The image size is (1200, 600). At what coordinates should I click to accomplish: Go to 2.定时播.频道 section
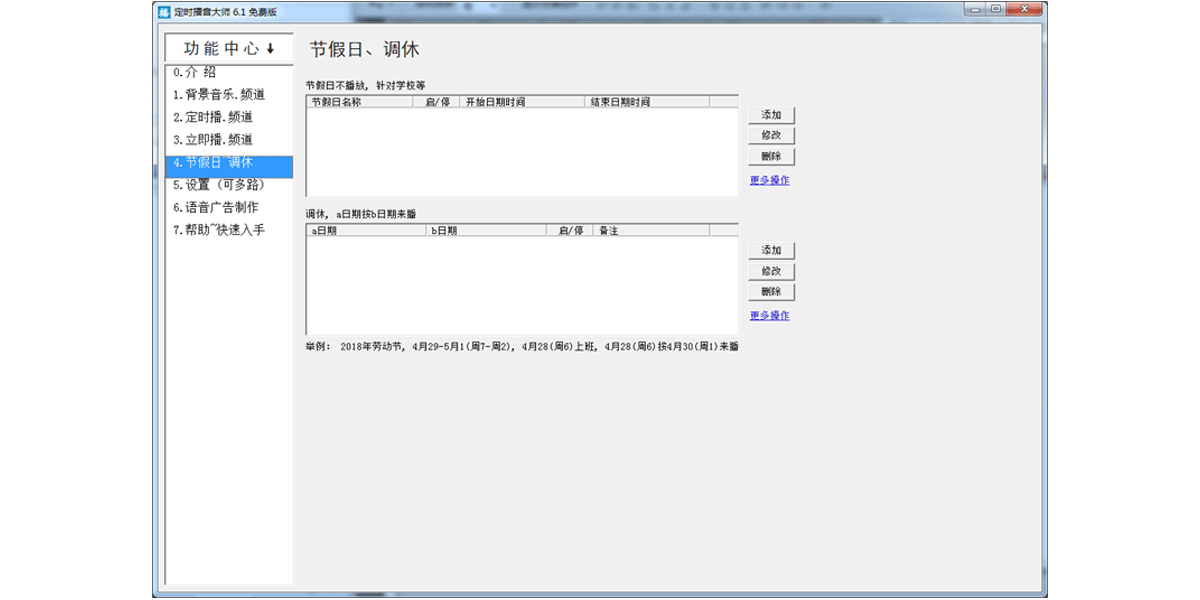tap(212, 117)
